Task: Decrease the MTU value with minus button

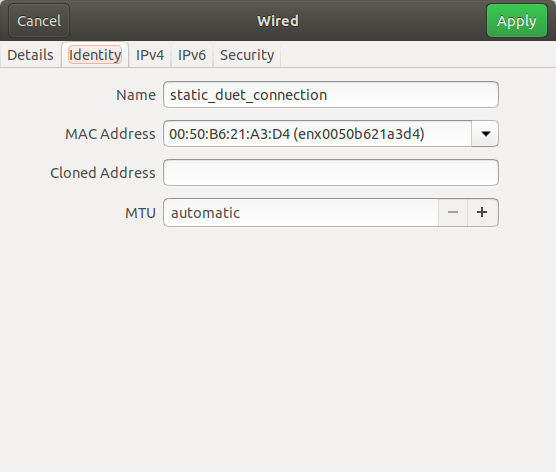Action: click(x=453, y=212)
